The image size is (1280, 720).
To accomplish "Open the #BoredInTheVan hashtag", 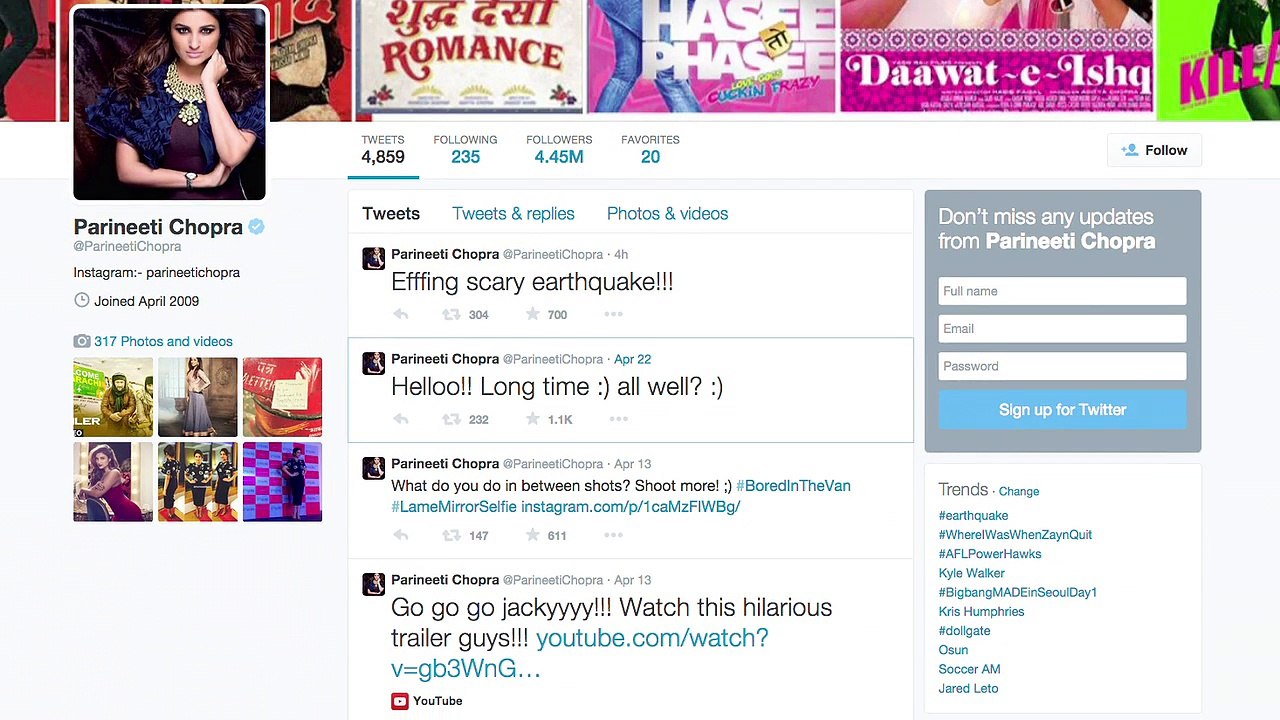I will click(793, 486).
